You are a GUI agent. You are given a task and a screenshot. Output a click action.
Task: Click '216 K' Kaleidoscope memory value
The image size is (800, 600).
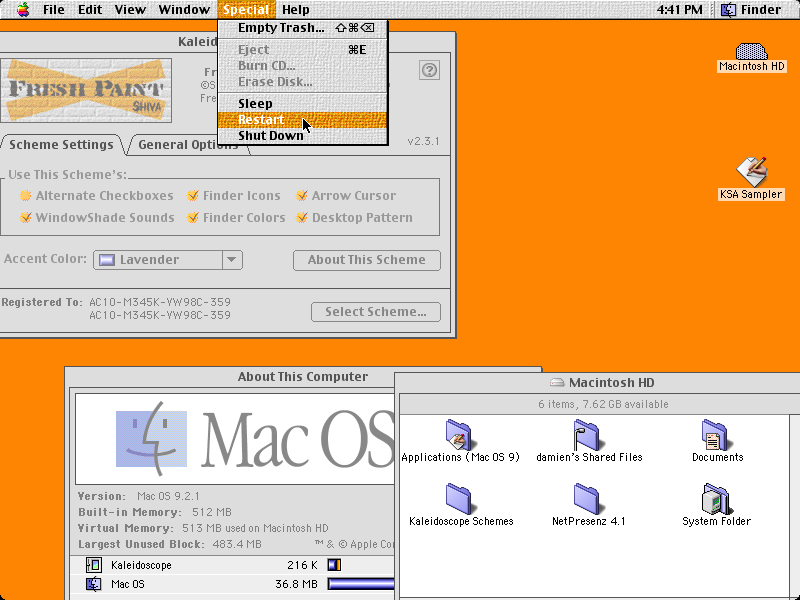(x=303, y=565)
